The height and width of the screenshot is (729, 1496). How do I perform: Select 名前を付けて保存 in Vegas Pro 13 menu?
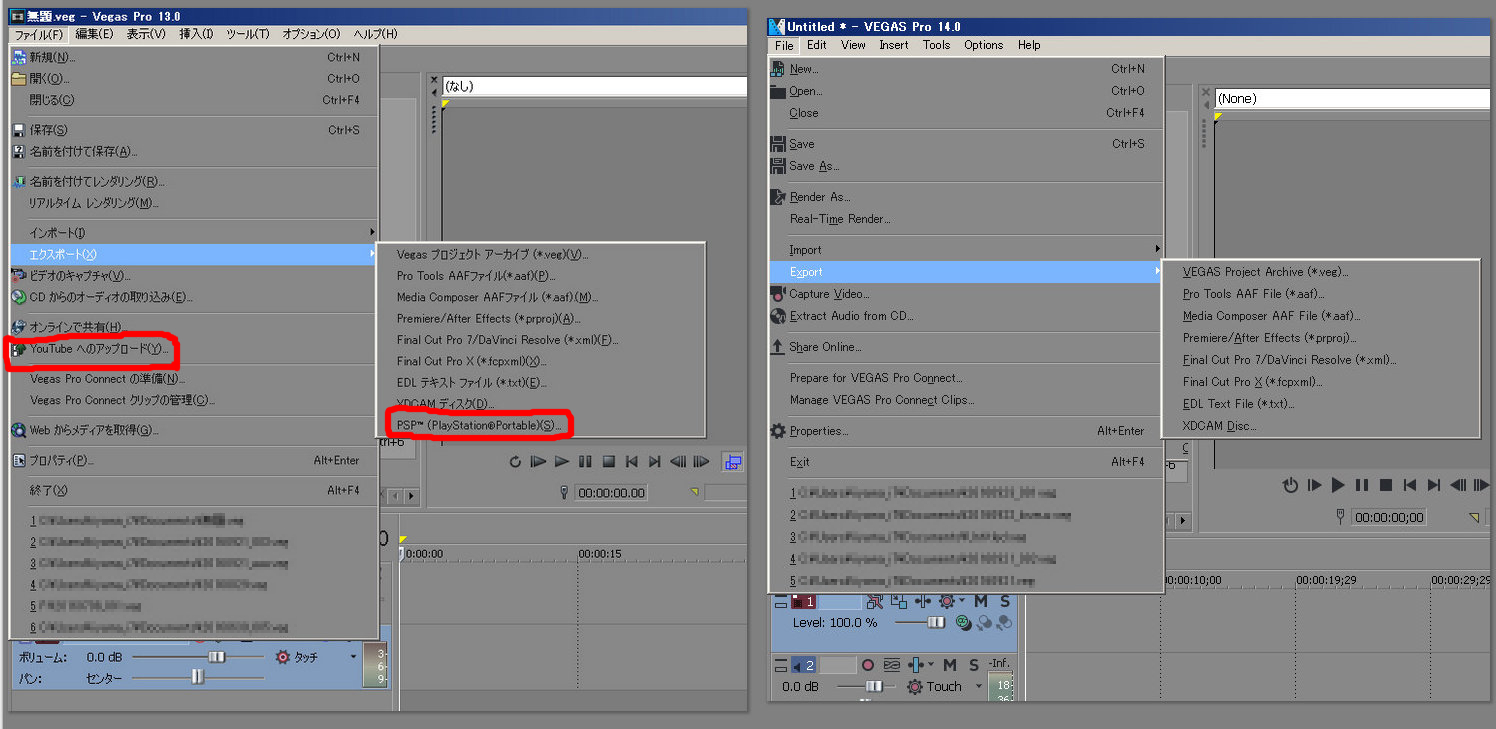pyautogui.click(x=194, y=152)
